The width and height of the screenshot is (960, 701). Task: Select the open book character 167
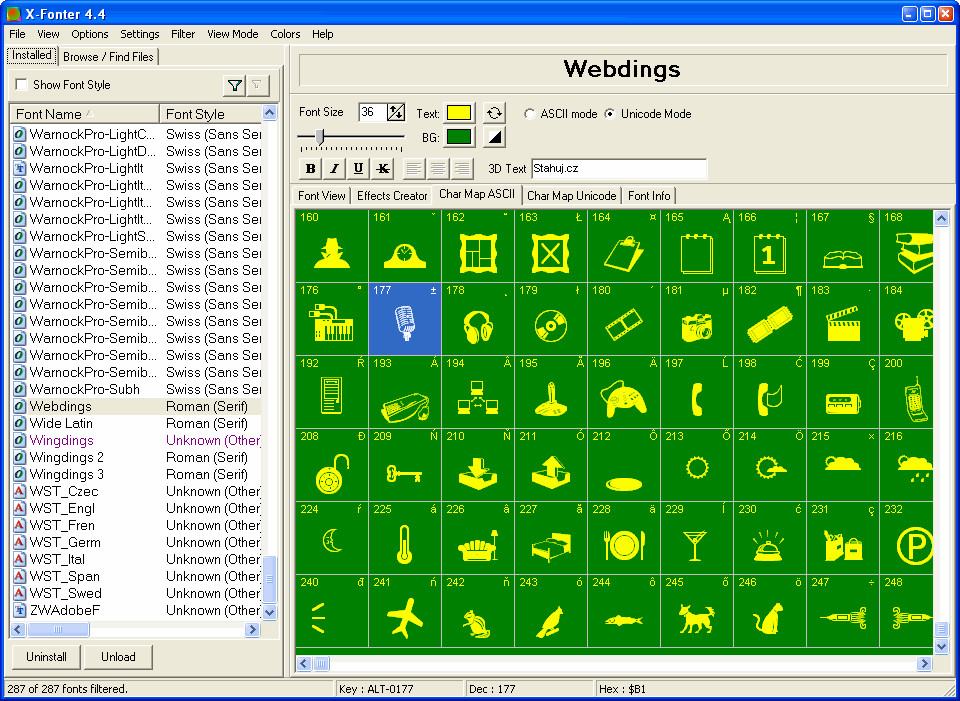point(843,246)
